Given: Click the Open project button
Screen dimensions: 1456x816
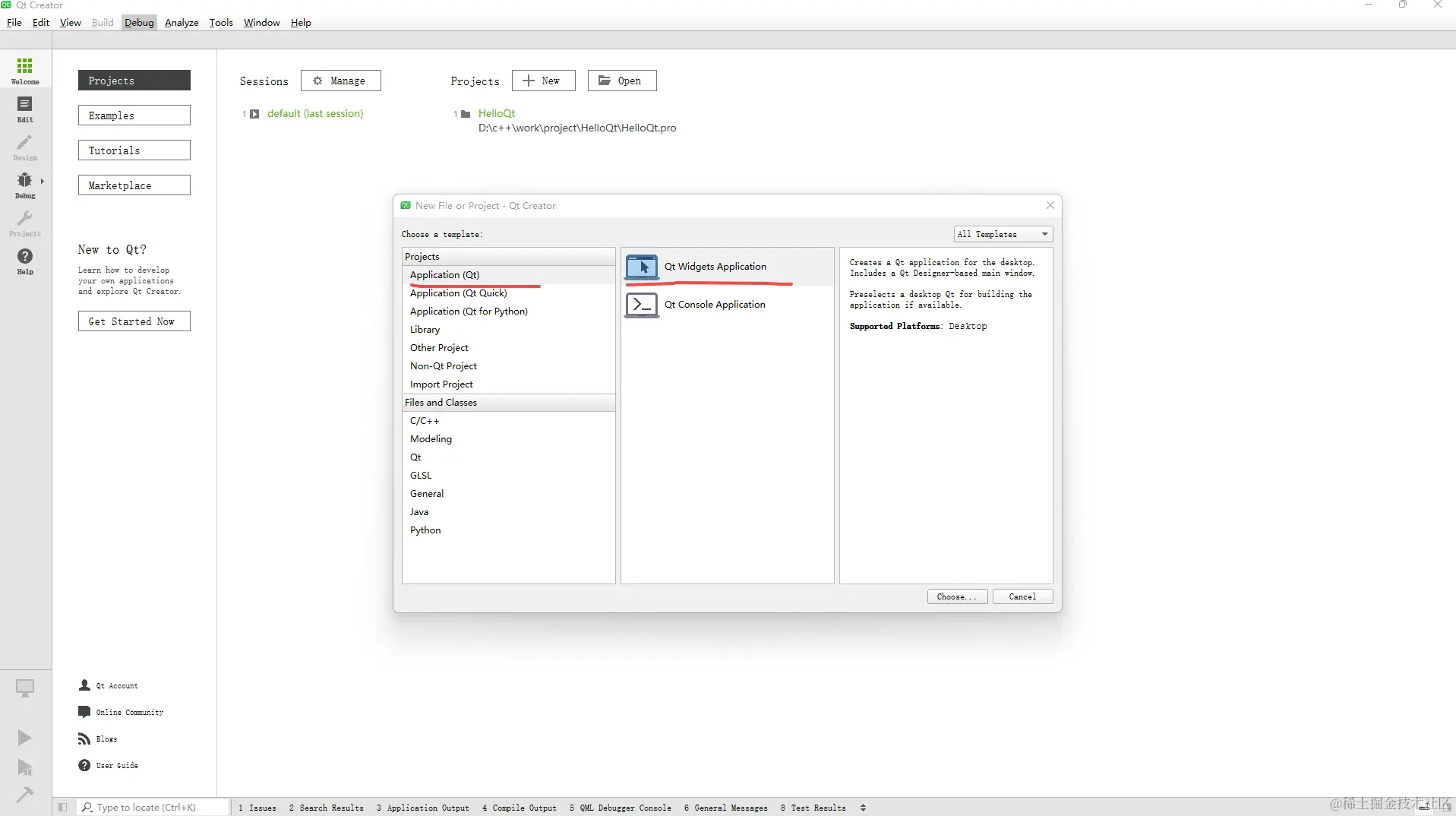Looking at the screenshot, I should (x=621, y=81).
